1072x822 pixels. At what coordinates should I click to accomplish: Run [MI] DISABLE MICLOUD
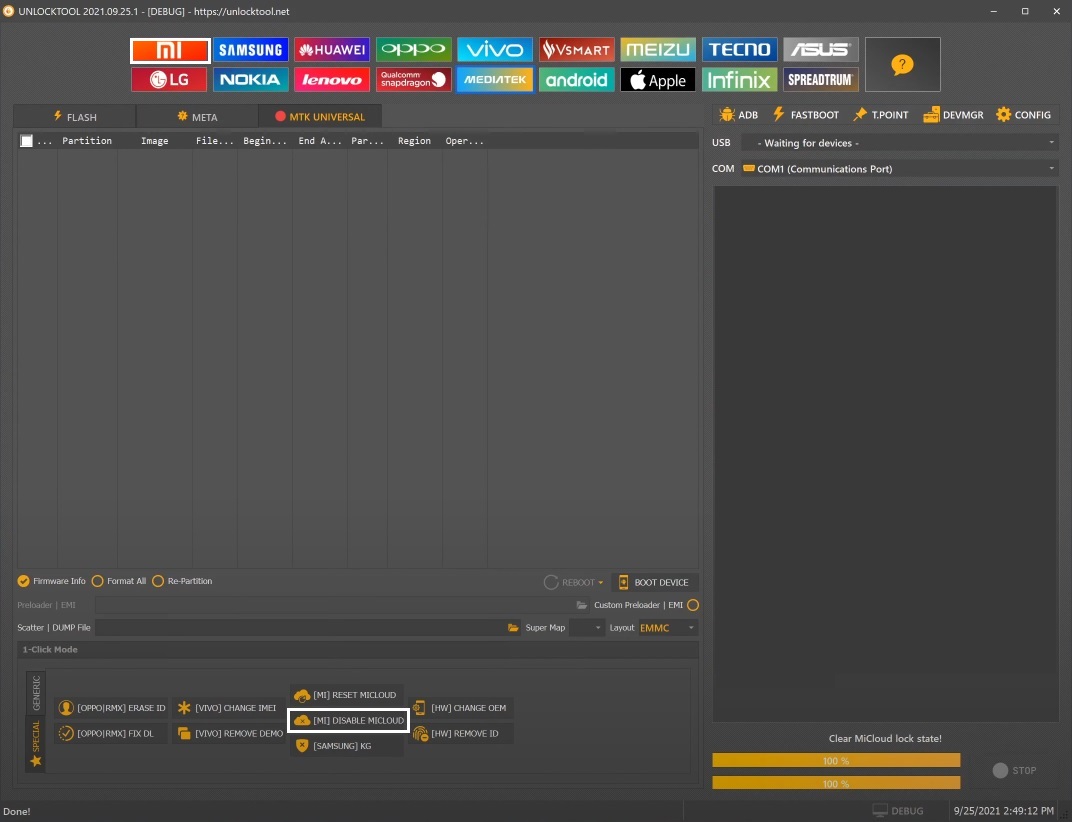(x=349, y=720)
